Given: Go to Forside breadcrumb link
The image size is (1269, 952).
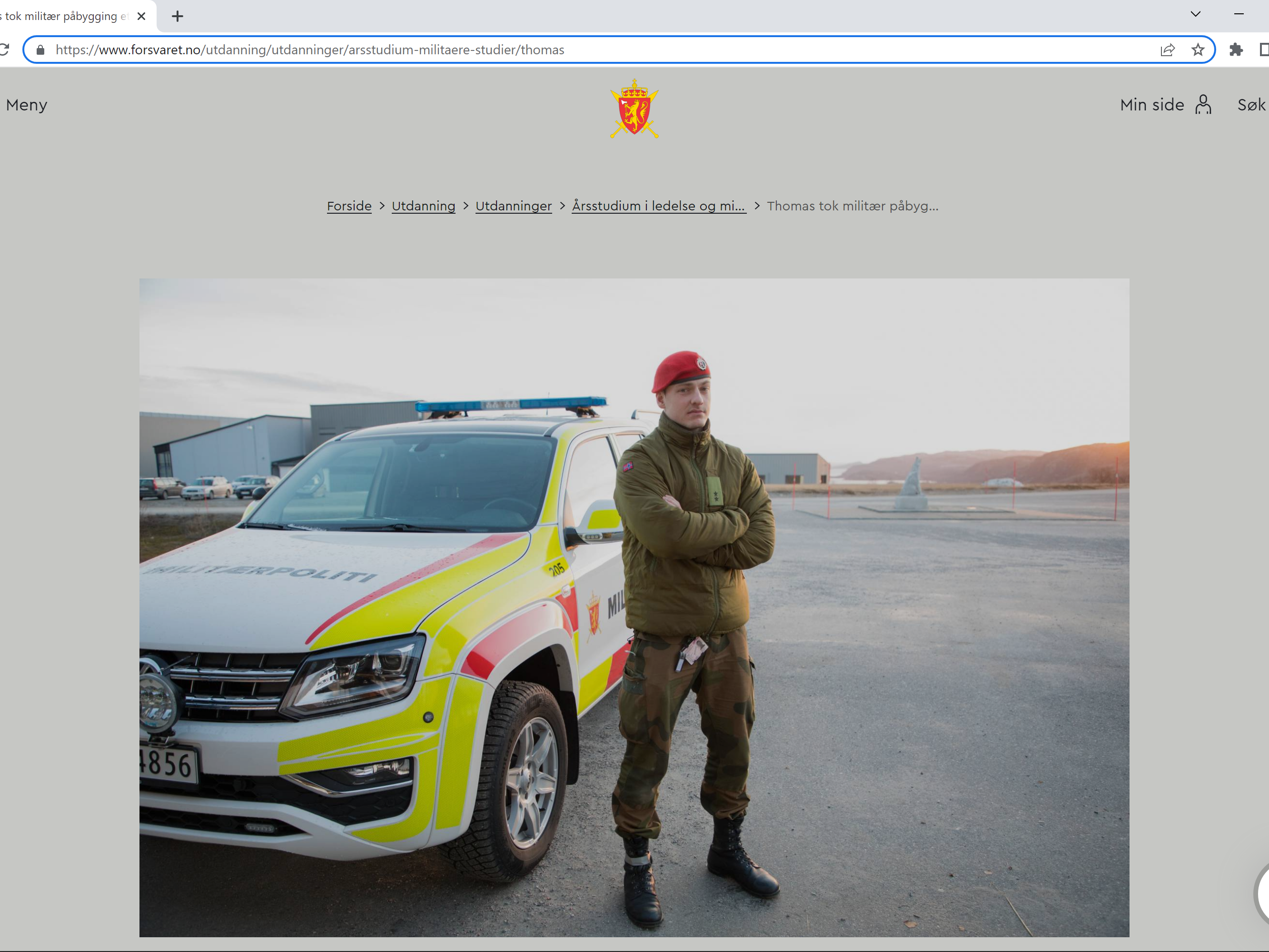Looking at the screenshot, I should coord(349,206).
